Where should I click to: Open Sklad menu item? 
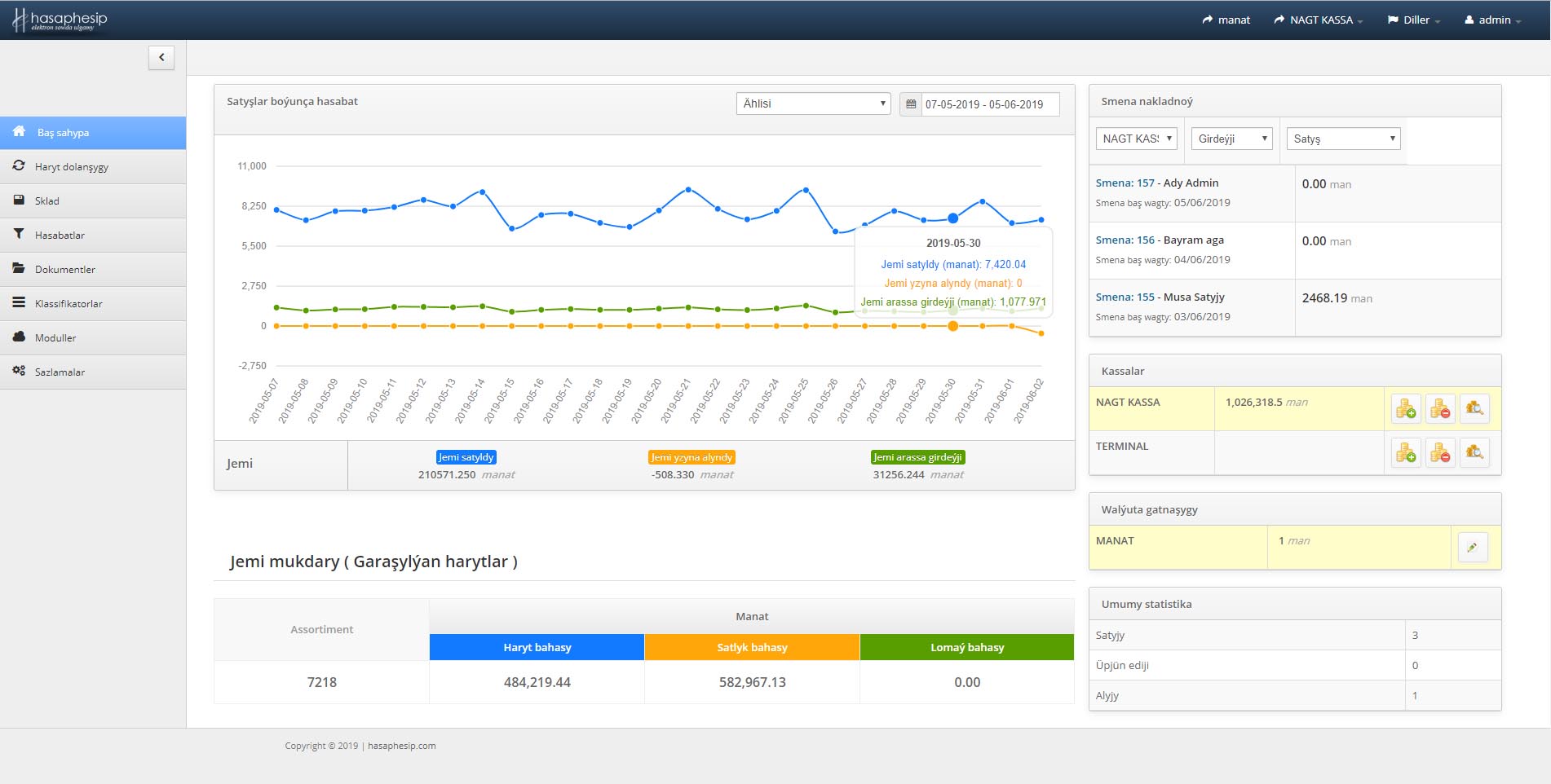tap(93, 200)
